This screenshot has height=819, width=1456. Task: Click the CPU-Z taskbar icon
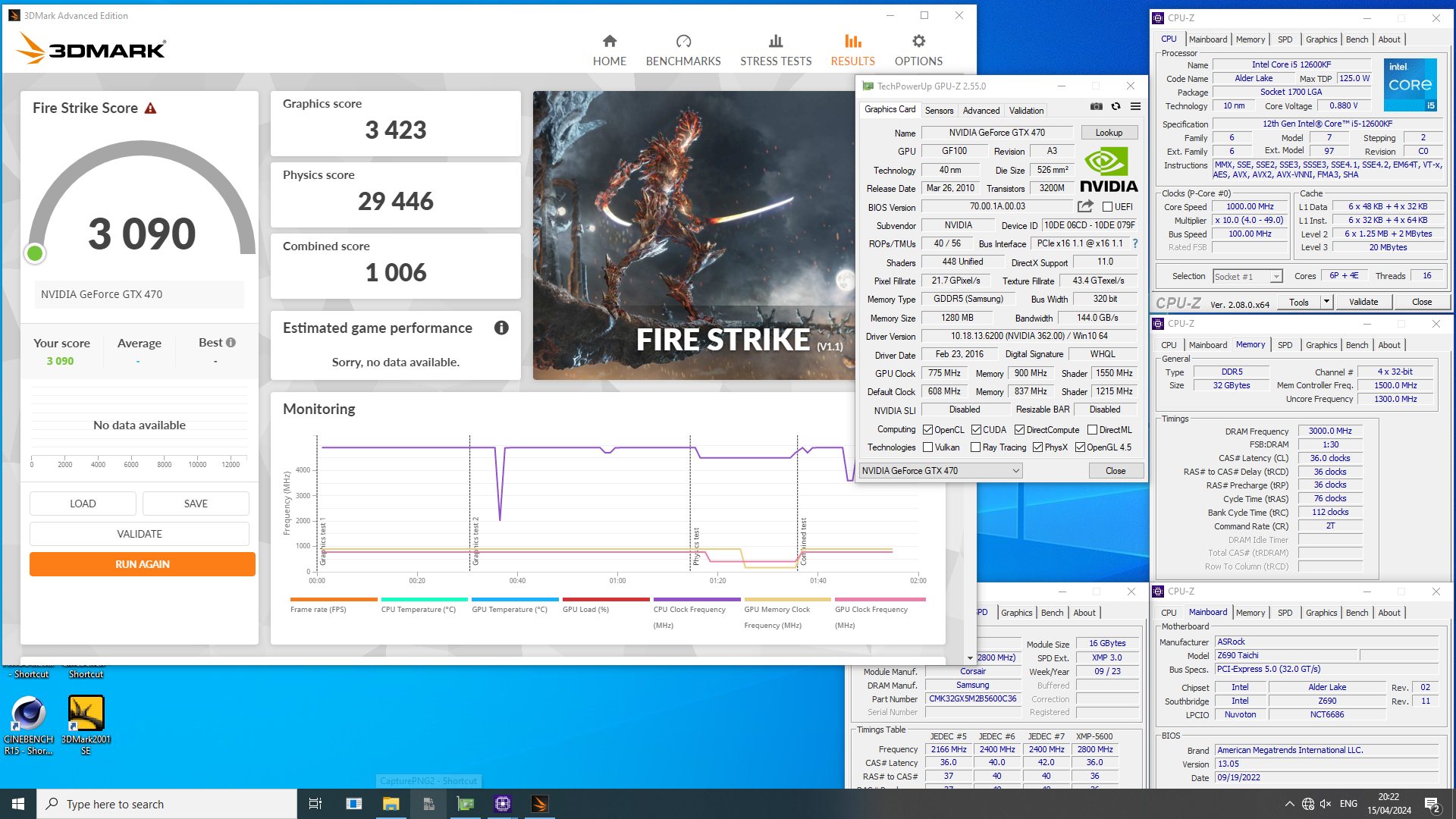point(503,804)
